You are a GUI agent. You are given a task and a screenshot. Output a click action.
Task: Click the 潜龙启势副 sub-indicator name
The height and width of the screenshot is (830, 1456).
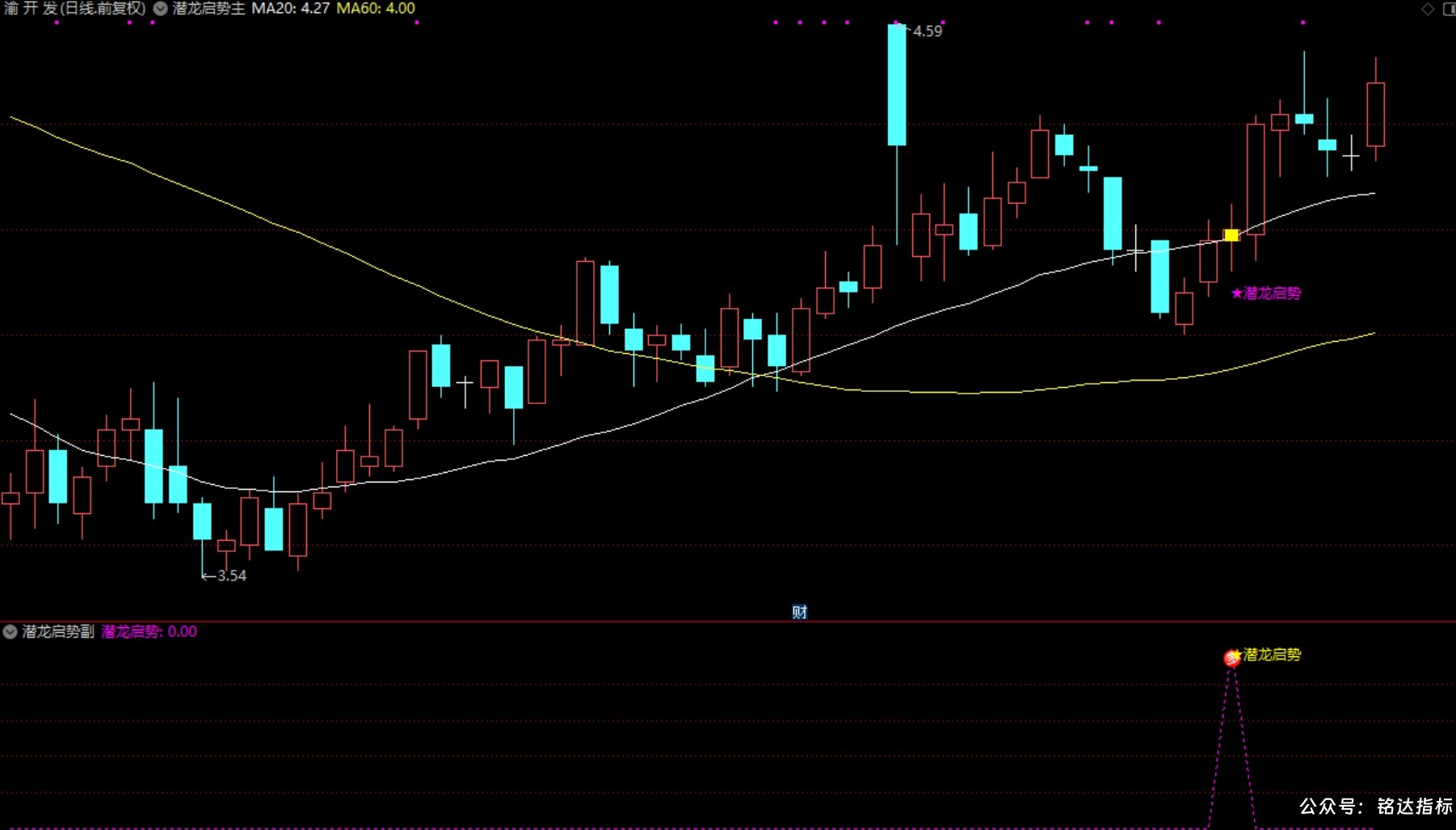[x=58, y=631]
